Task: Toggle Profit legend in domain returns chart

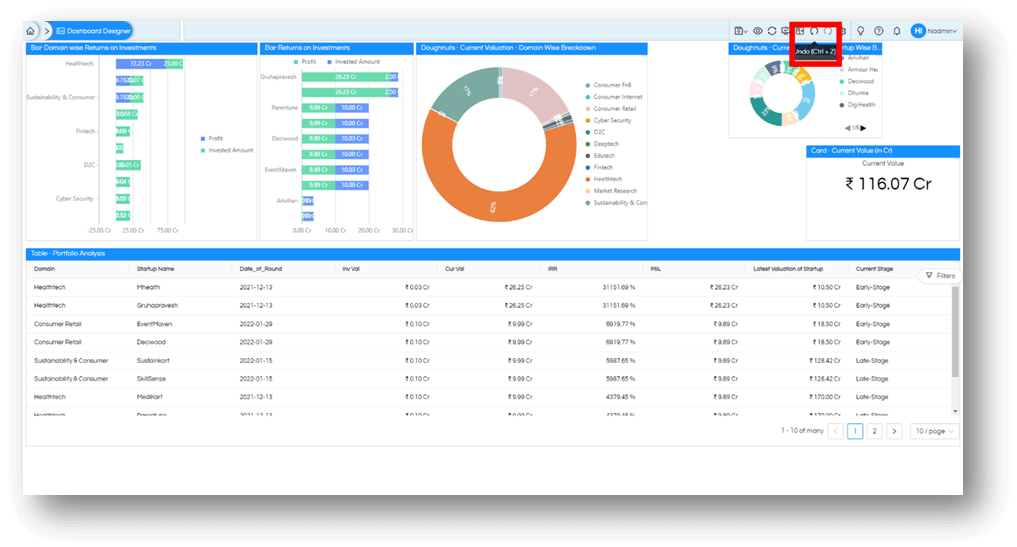Action: point(211,138)
